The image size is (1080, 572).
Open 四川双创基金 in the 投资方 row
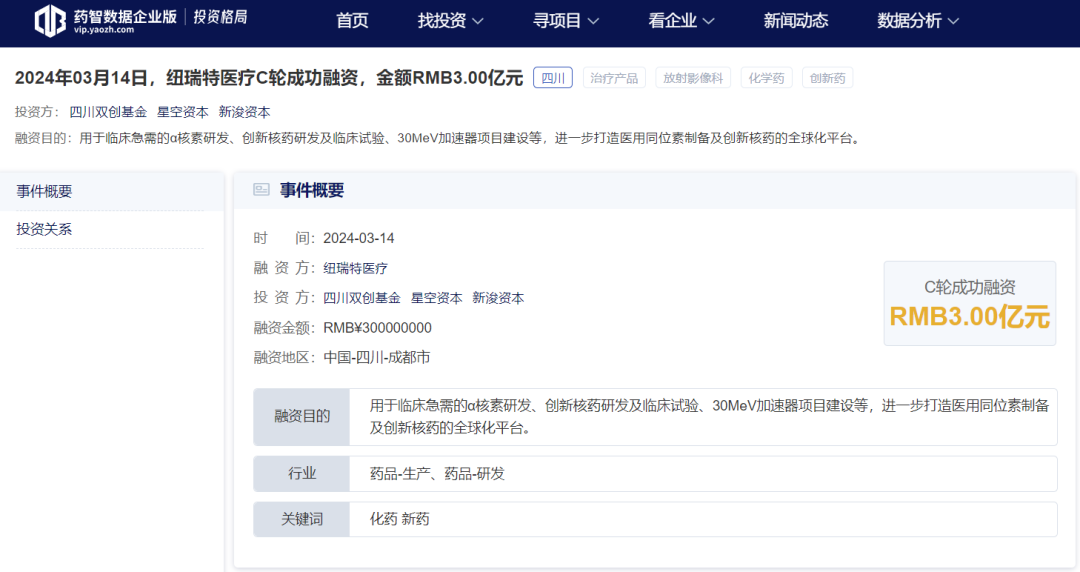[362, 298]
